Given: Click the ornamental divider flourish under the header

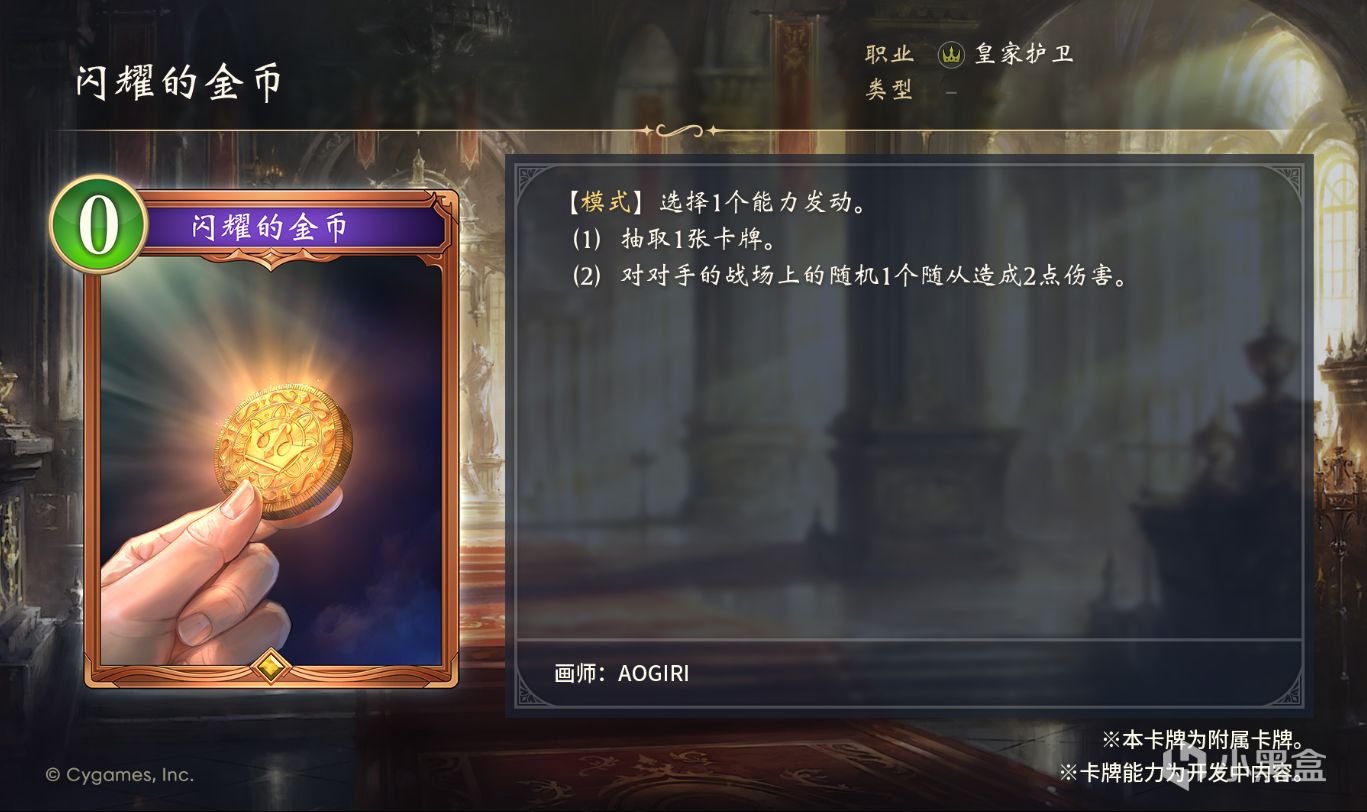Looking at the screenshot, I should coord(680,130).
